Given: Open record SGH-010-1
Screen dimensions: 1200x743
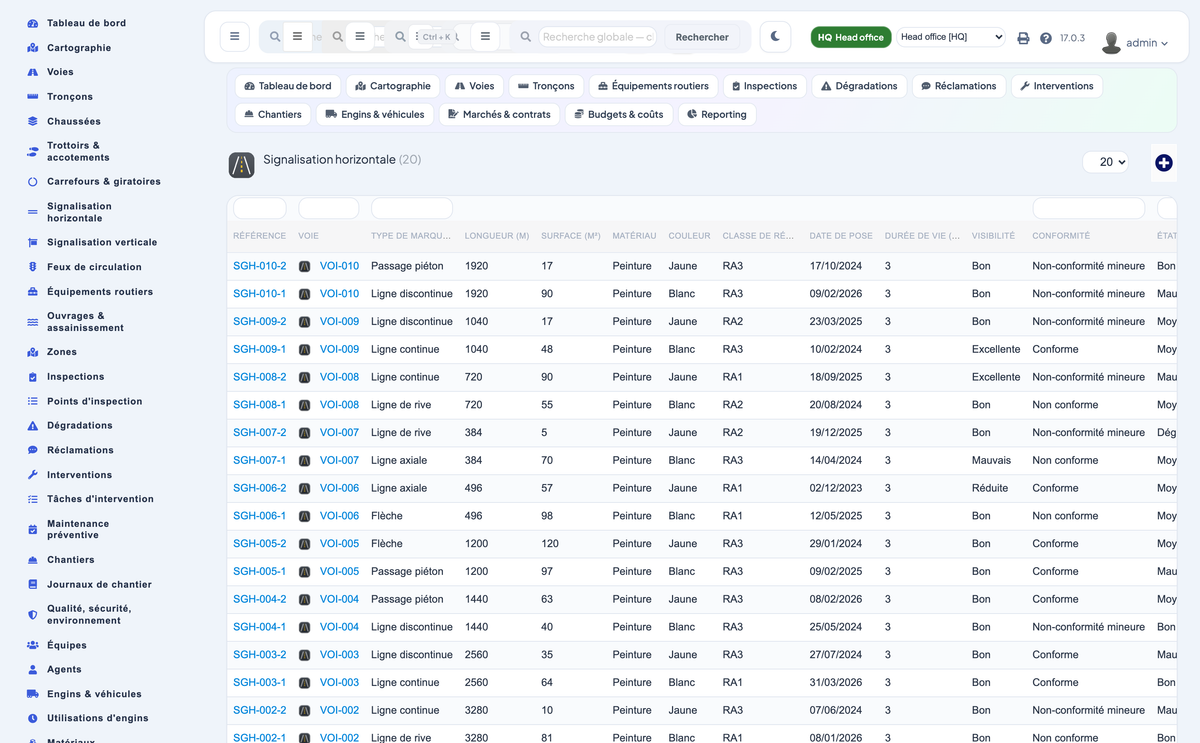Looking at the screenshot, I should click(x=260, y=294).
